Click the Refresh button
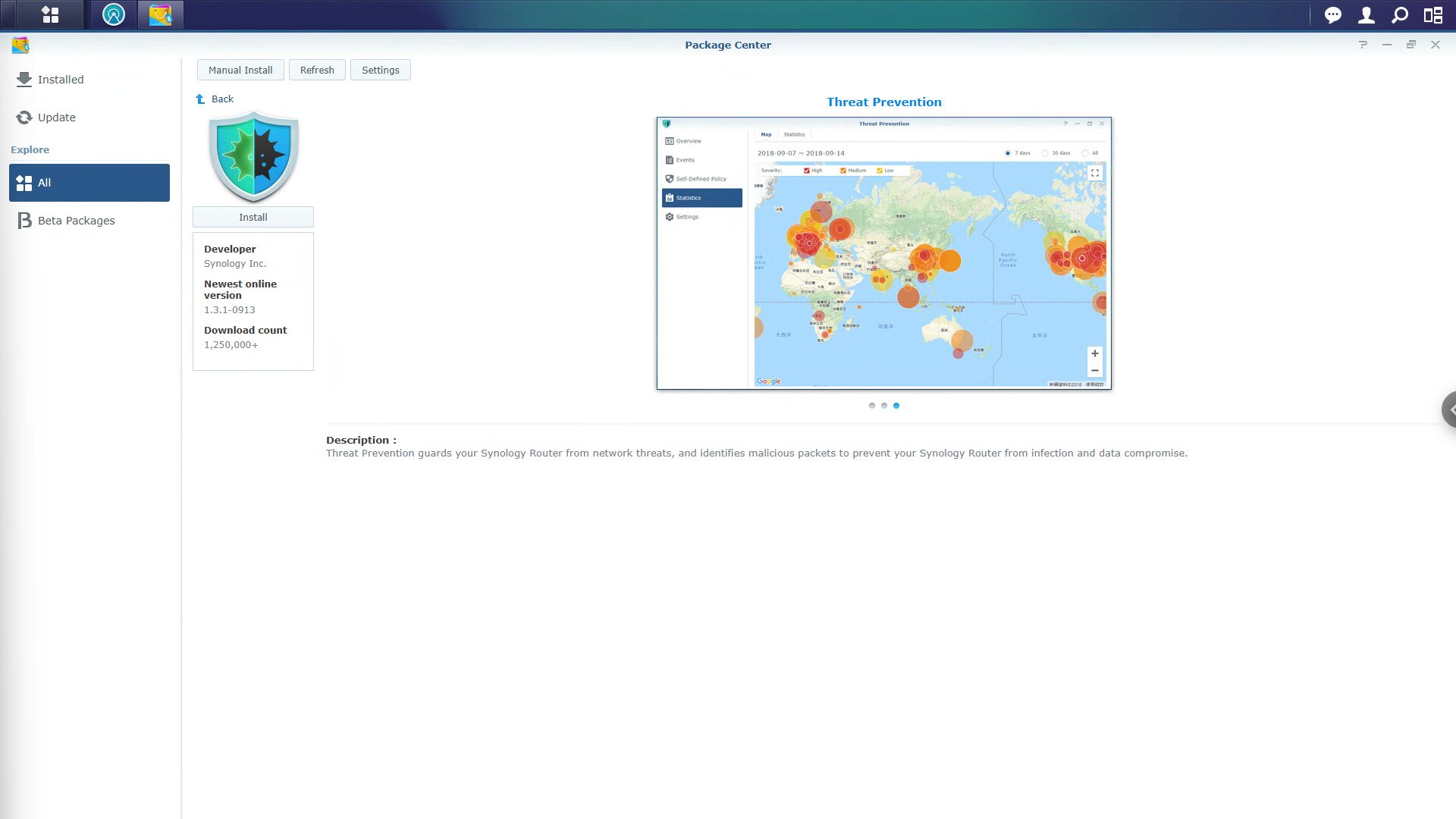This screenshot has height=819, width=1456. coord(316,69)
